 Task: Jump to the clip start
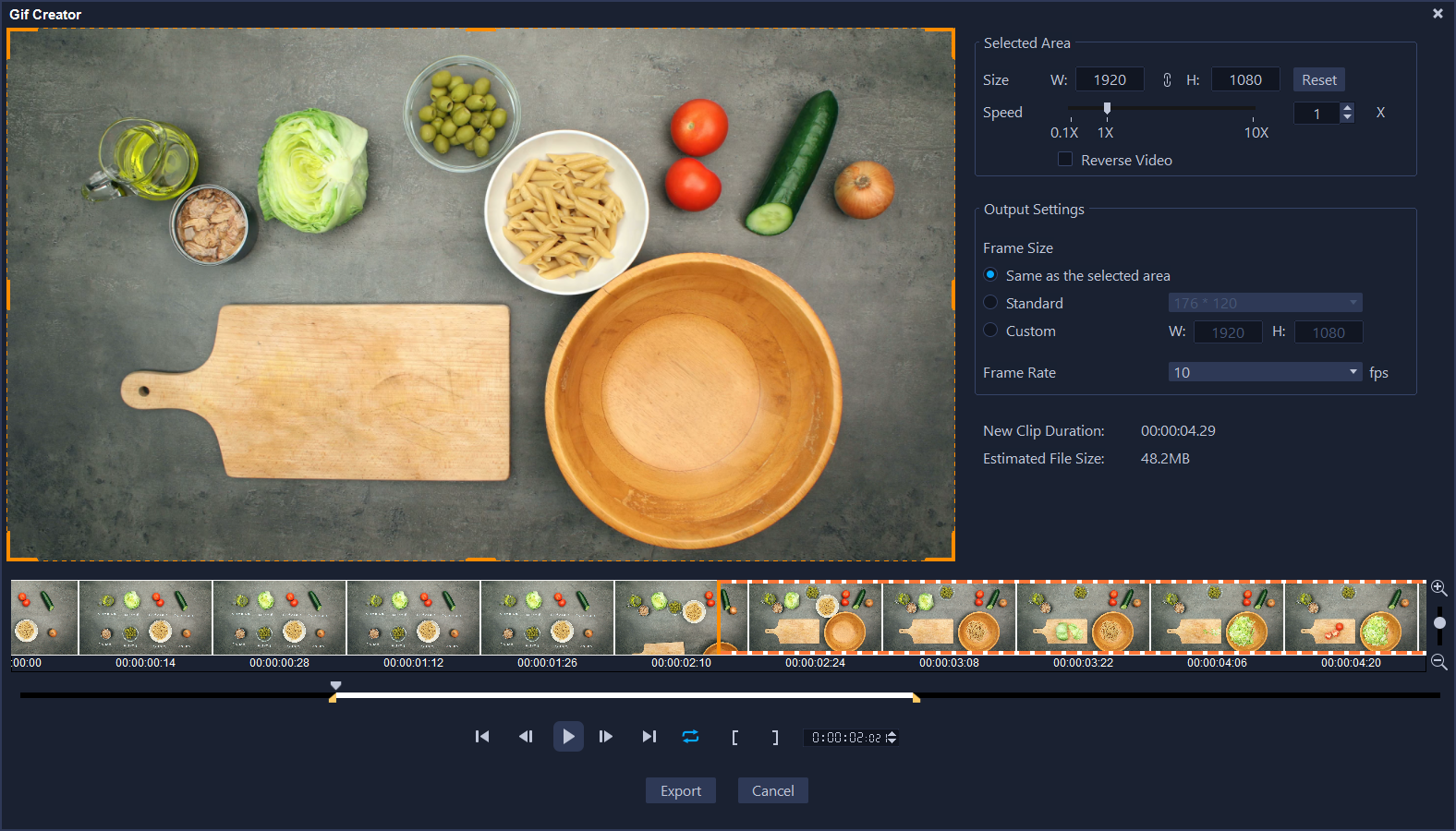[482, 737]
